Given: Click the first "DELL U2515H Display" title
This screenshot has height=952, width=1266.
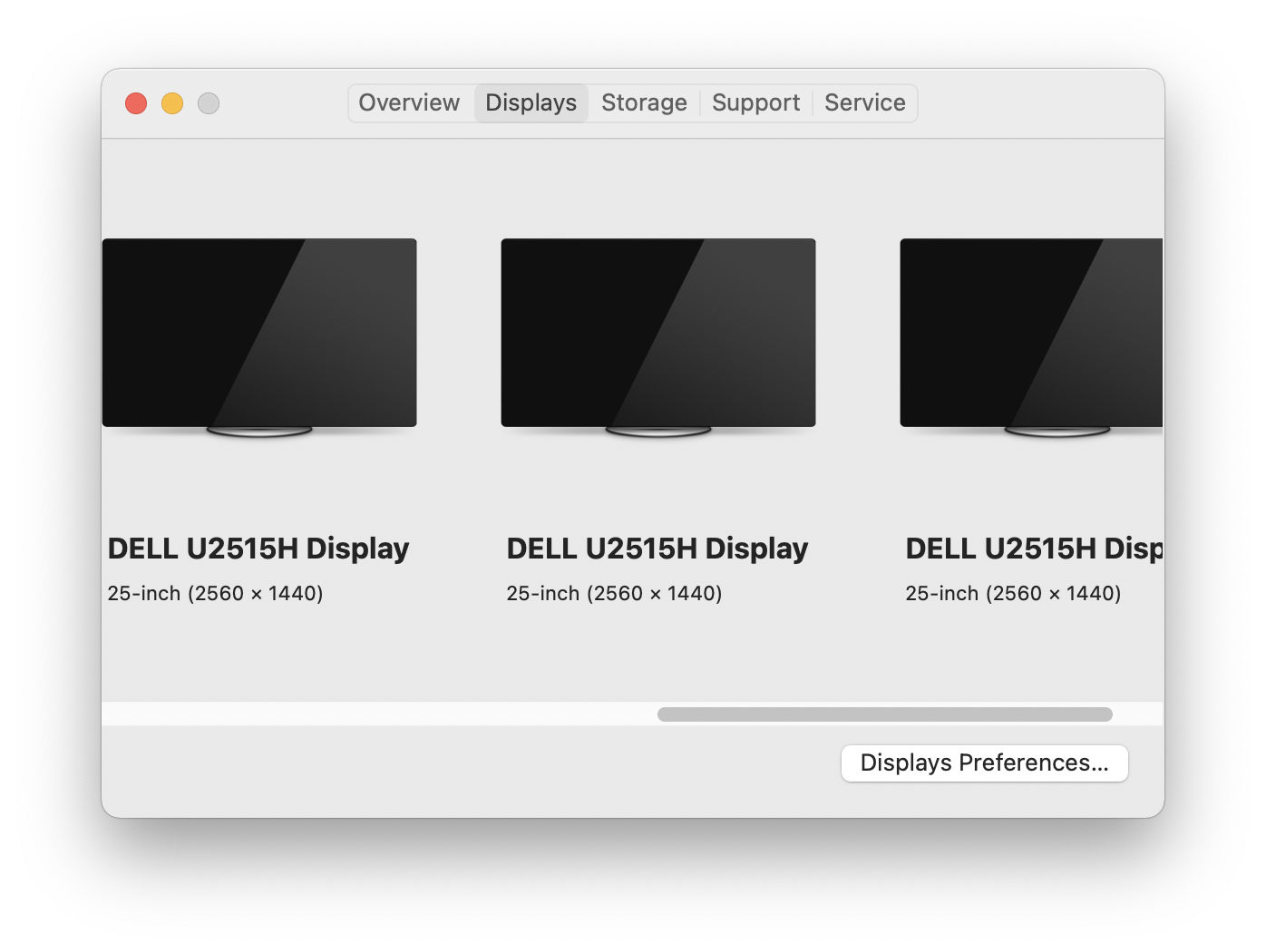Looking at the screenshot, I should pyautogui.click(x=258, y=549).
